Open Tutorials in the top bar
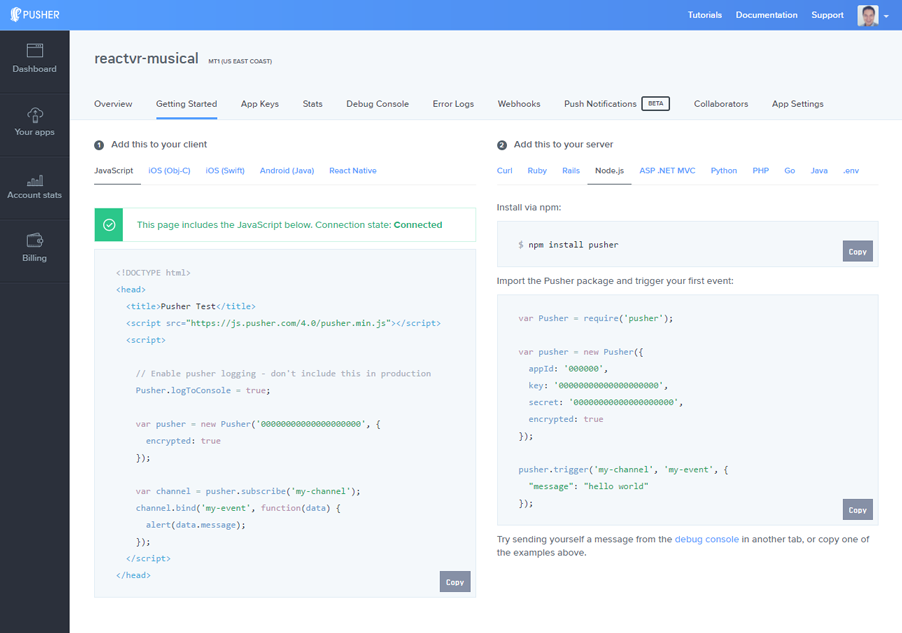This screenshot has height=633, width=902. pos(705,15)
